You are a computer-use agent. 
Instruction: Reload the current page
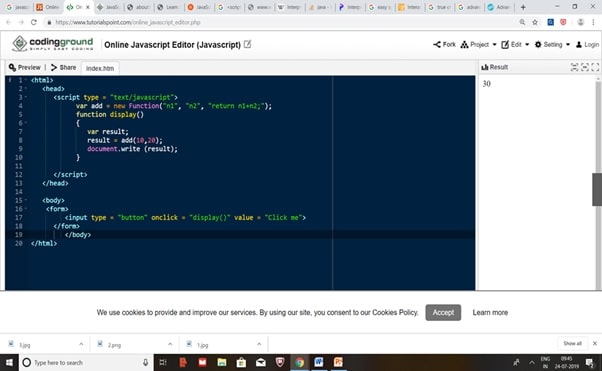point(34,22)
